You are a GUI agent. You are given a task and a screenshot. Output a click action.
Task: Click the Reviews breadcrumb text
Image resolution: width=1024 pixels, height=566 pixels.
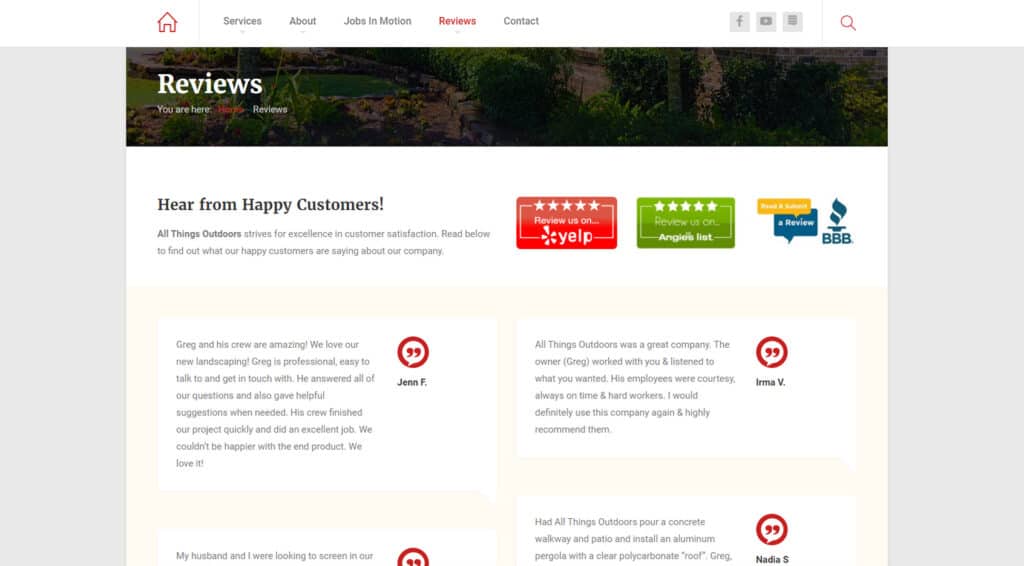(x=270, y=110)
